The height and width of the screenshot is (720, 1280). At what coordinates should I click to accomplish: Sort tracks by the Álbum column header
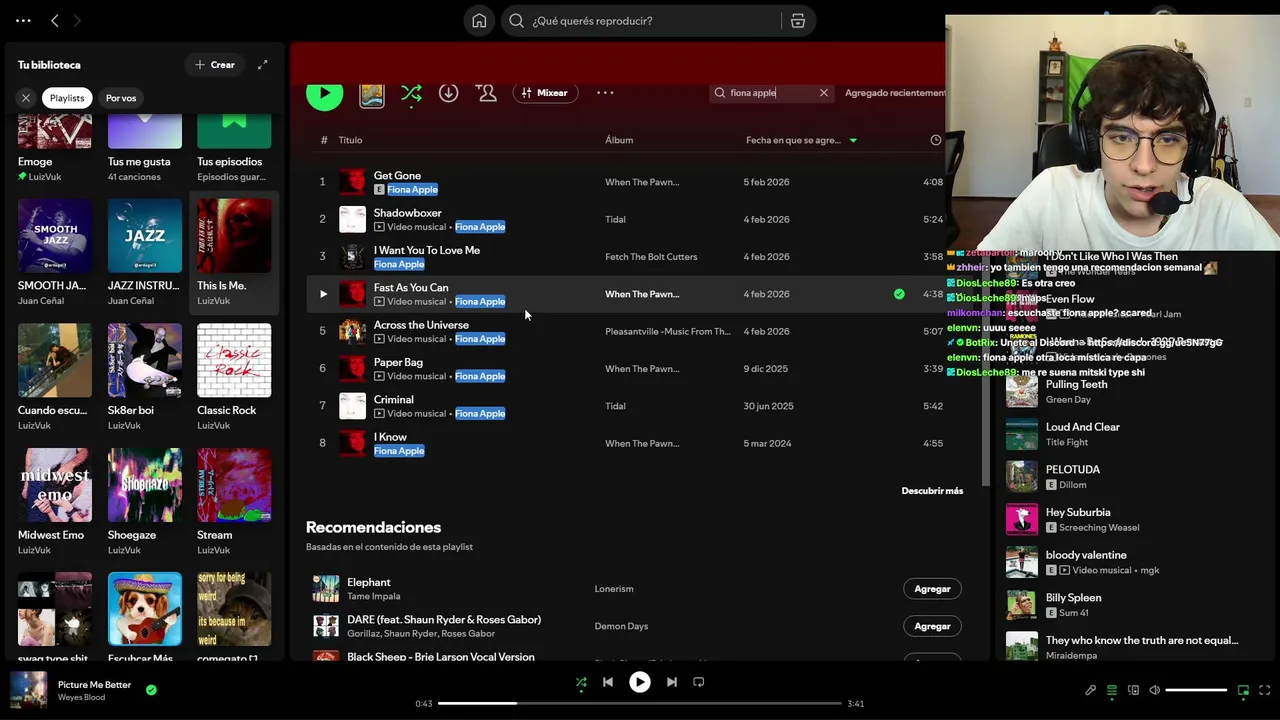[619, 140]
